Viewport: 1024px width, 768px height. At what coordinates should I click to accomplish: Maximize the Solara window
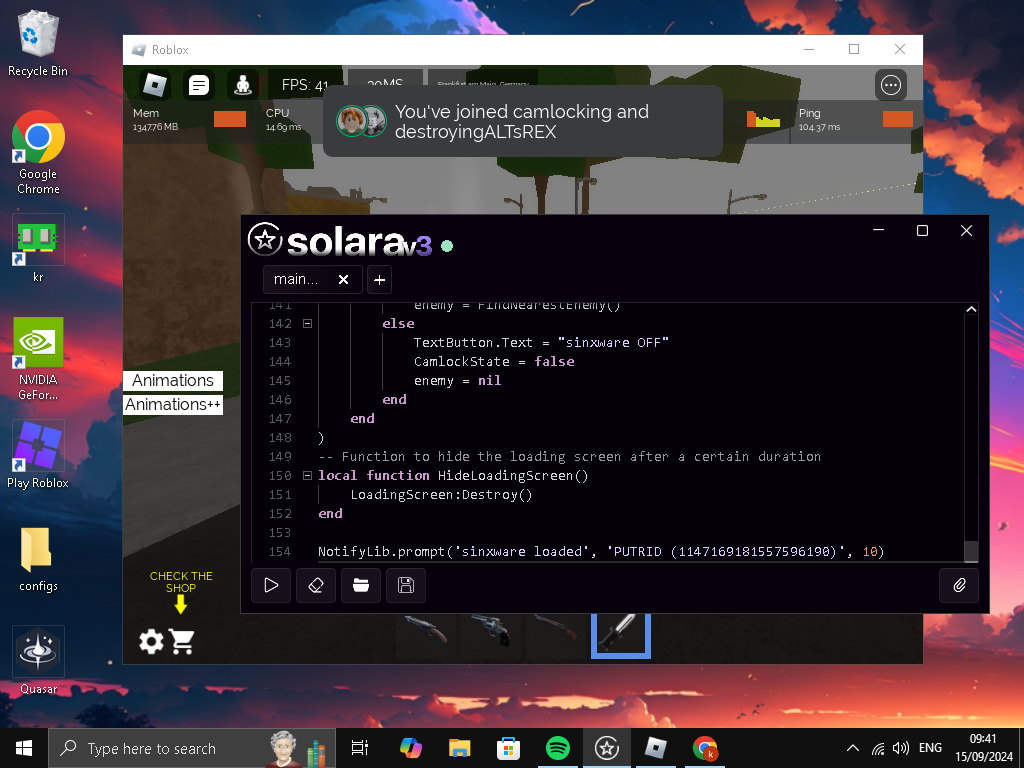[922, 231]
